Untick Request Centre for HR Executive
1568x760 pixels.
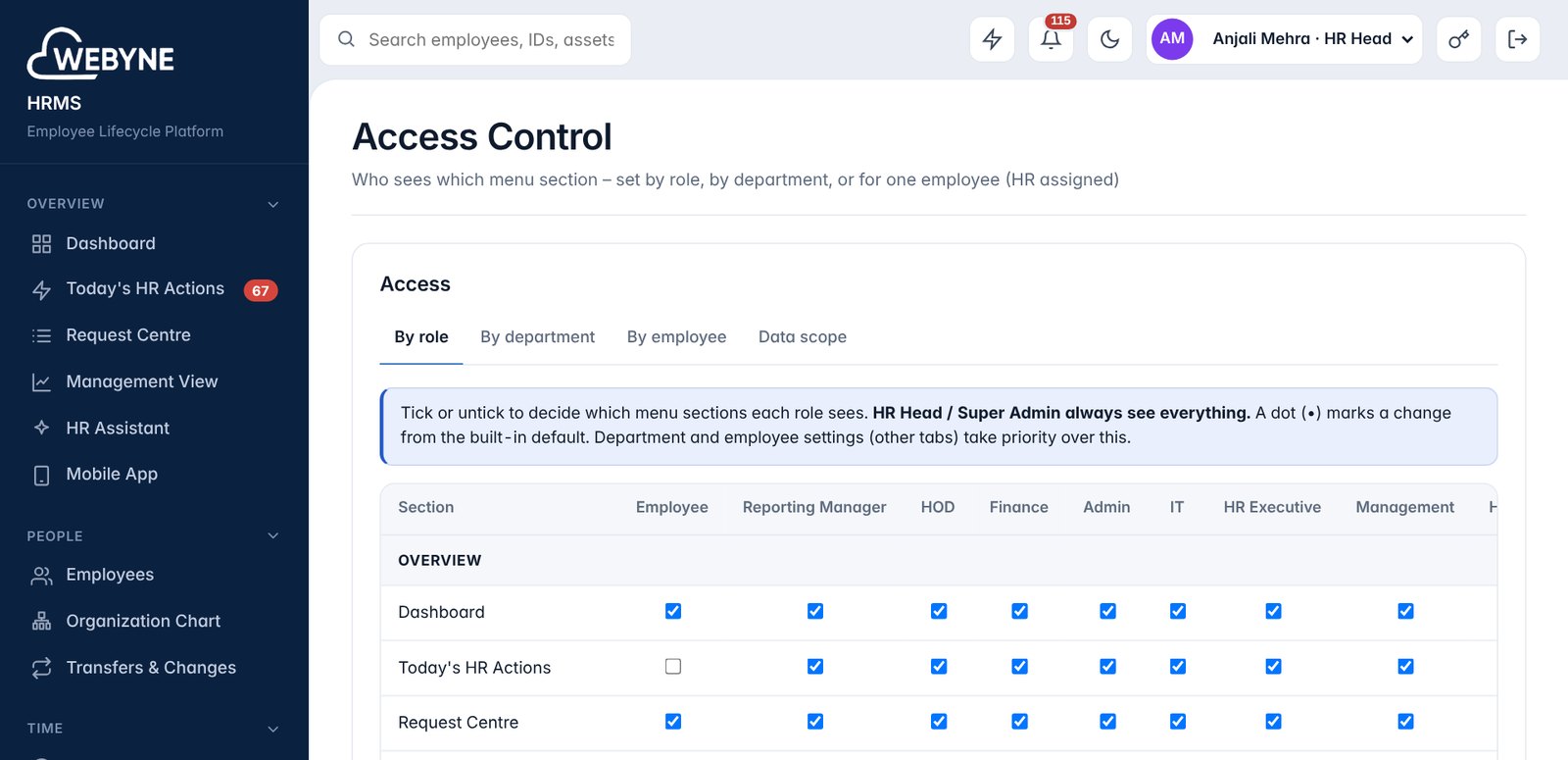point(1274,722)
